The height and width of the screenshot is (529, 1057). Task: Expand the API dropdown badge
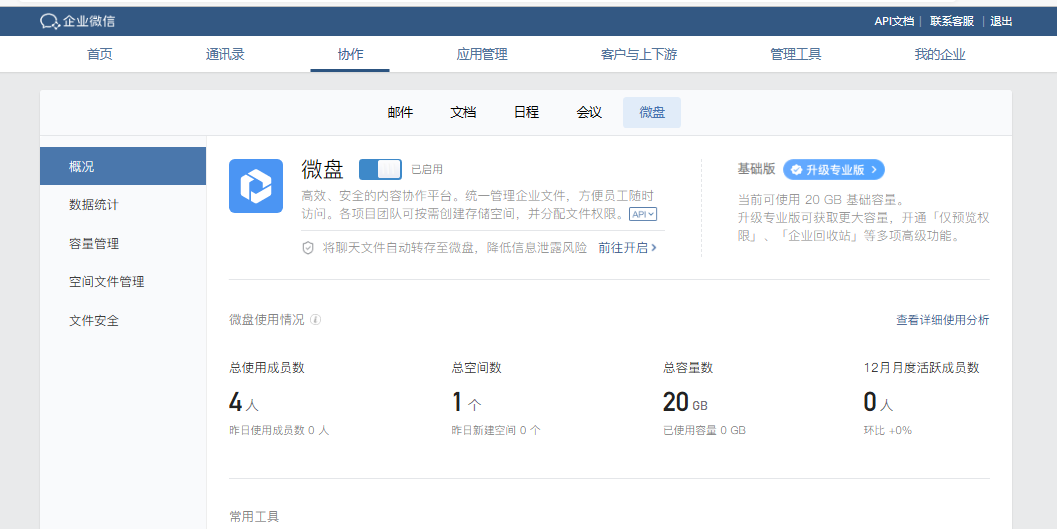pos(643,214)
